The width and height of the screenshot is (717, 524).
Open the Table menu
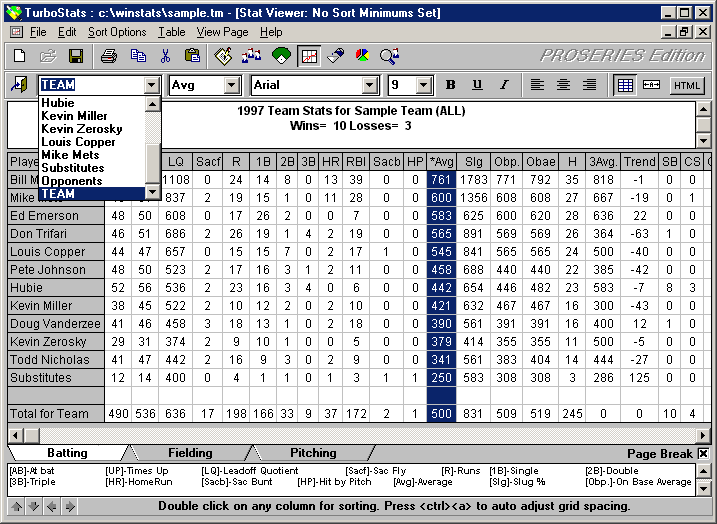171,32
